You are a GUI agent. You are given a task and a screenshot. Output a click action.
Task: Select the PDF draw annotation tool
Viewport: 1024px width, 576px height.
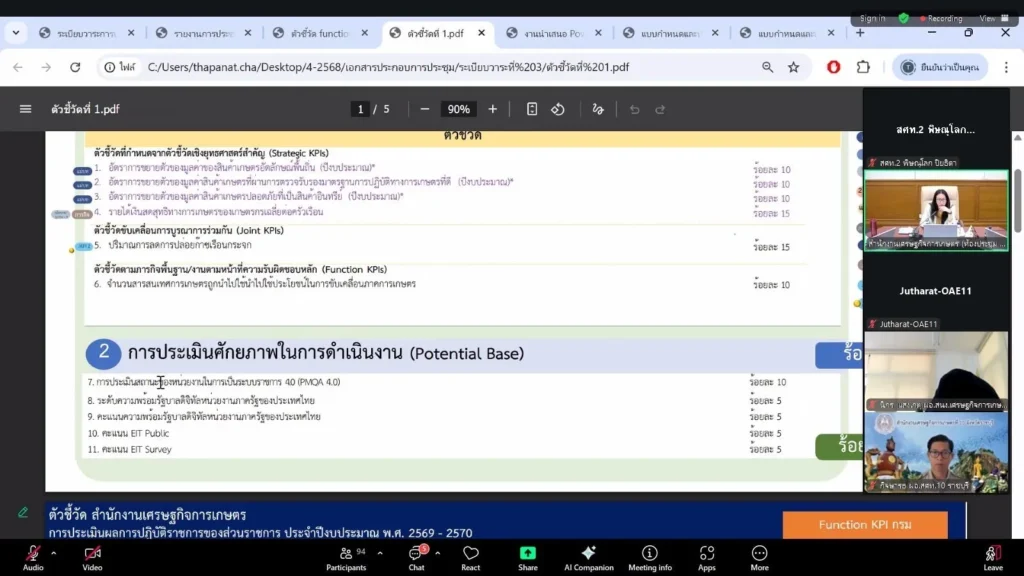[x=598, y=109]
